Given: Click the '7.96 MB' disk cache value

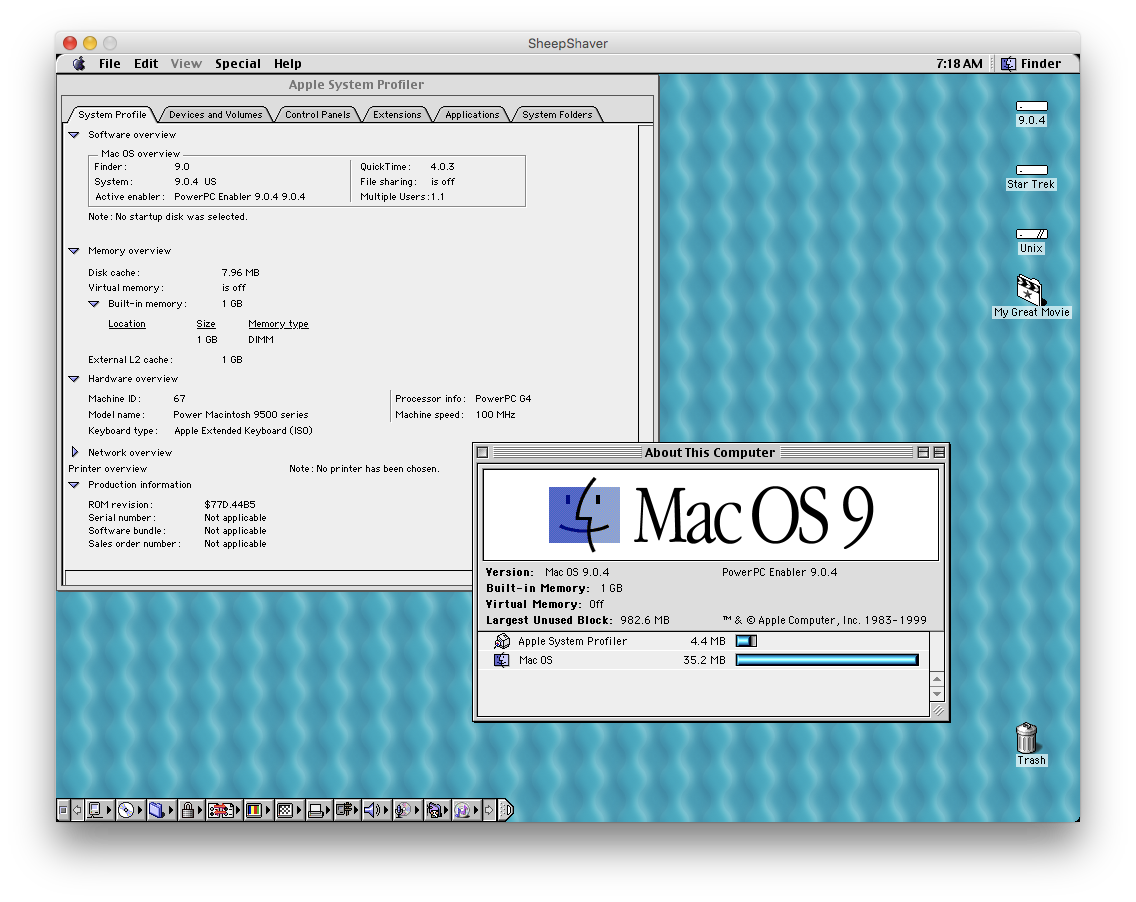Looking at the screenshot, I should [x=241, y=272].
